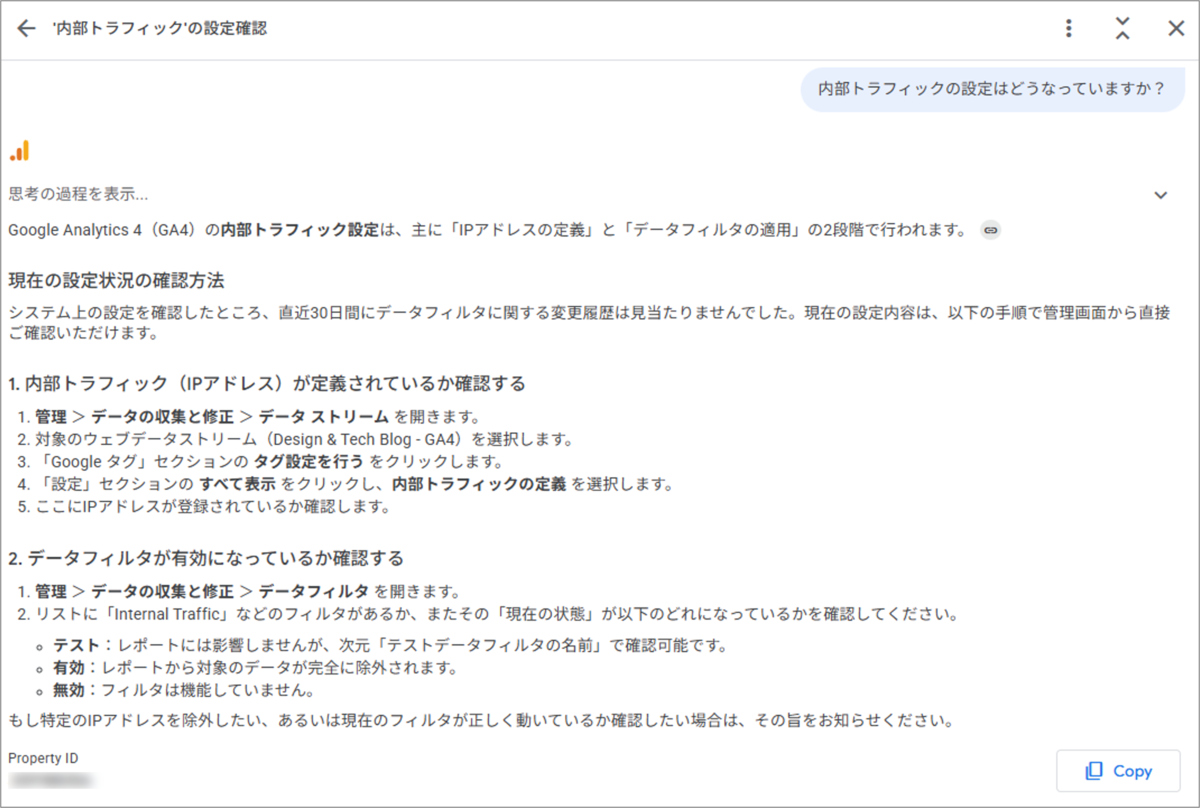This screenshot has width=1200, height=808.
Task: Open the source link chip icon
Action: 990,230
